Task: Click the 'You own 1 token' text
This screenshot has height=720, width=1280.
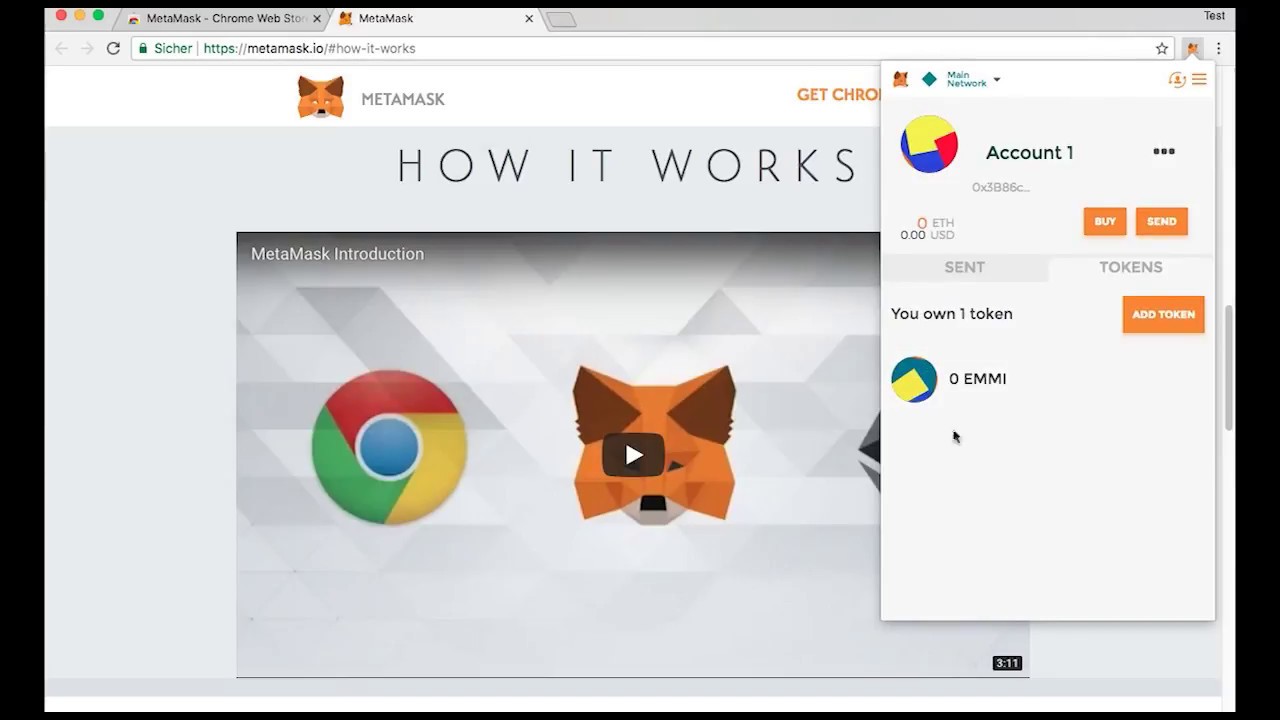Action: (x=951, y=314)
